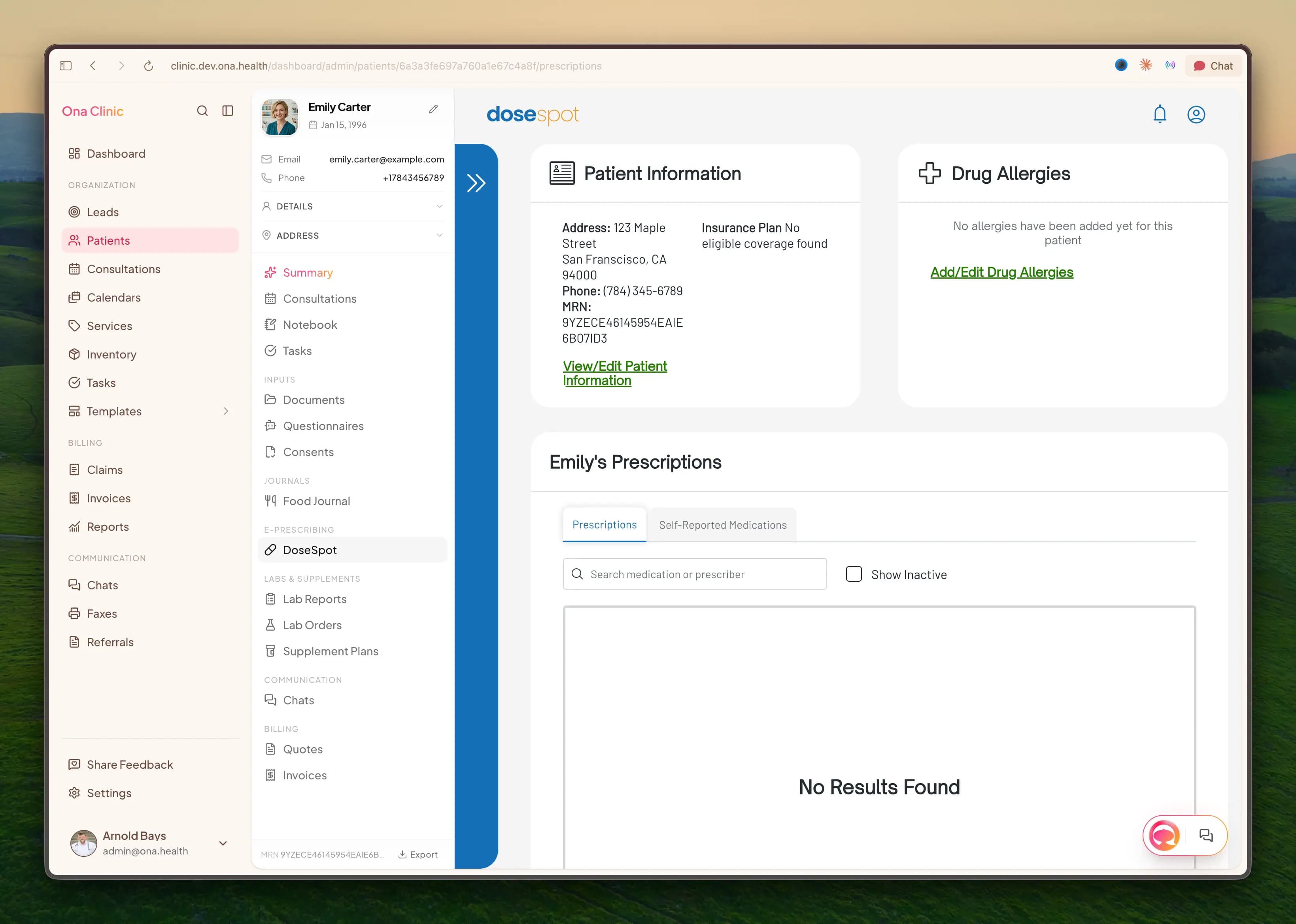
Task: Open patient Tasks in the patient menu
Action: (x=352, y=351)
